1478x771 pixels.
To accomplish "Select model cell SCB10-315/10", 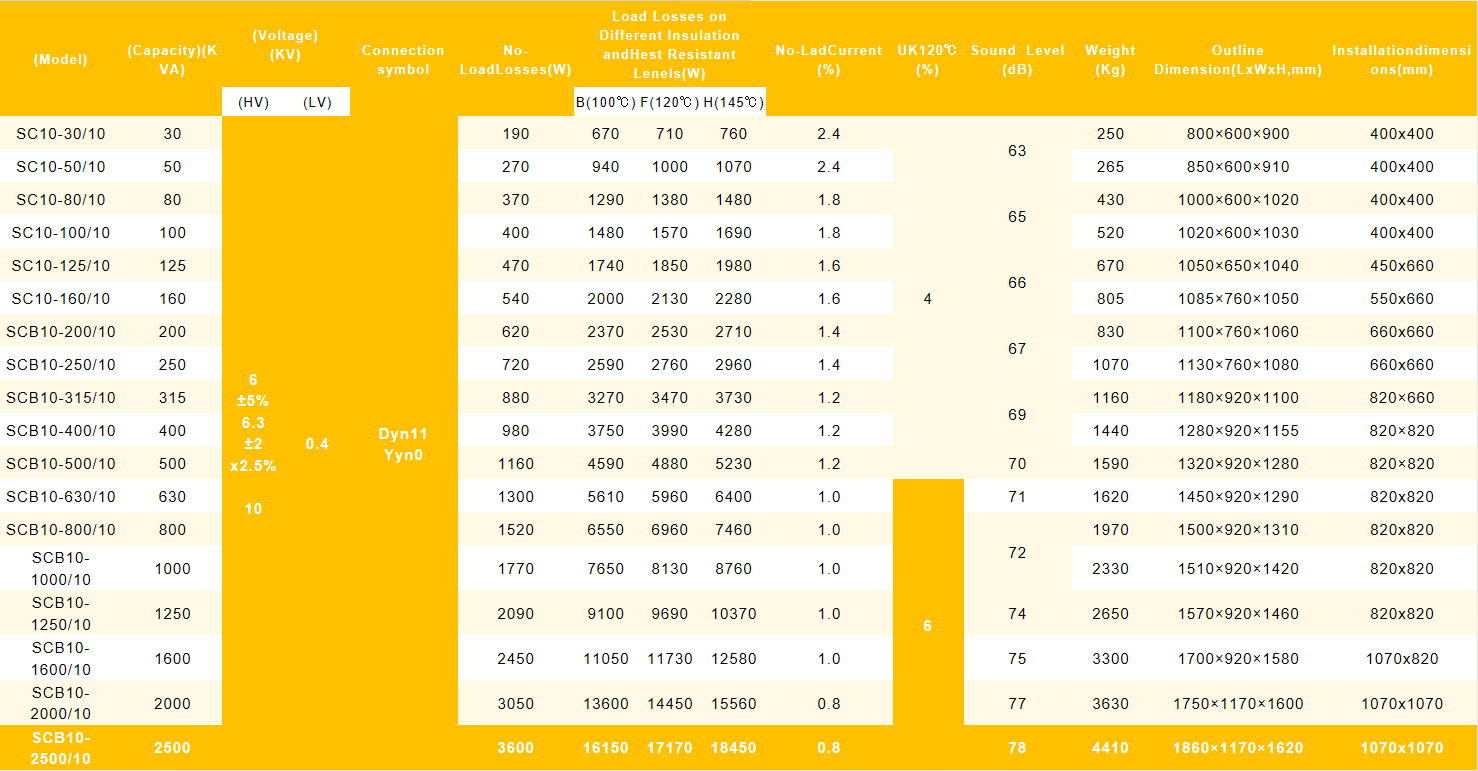I will [x=60, y=398].
